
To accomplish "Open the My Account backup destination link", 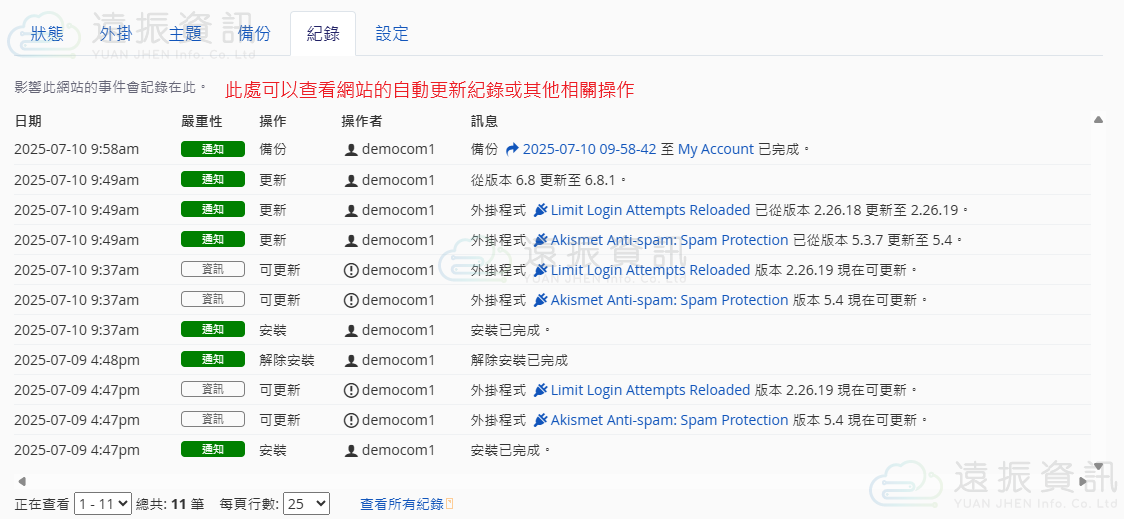I will tap(715, 149).
